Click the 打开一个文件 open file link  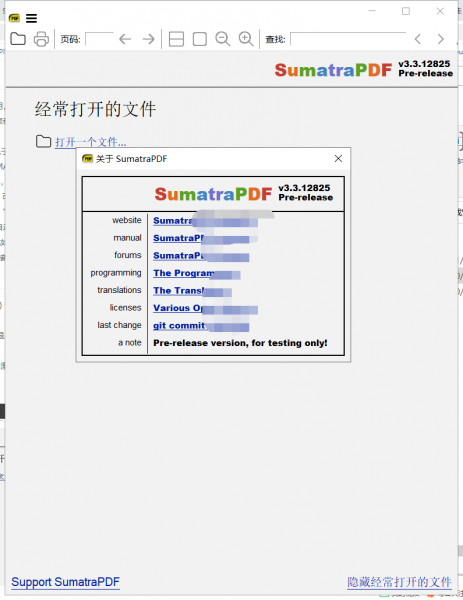[x=91, y=142]
